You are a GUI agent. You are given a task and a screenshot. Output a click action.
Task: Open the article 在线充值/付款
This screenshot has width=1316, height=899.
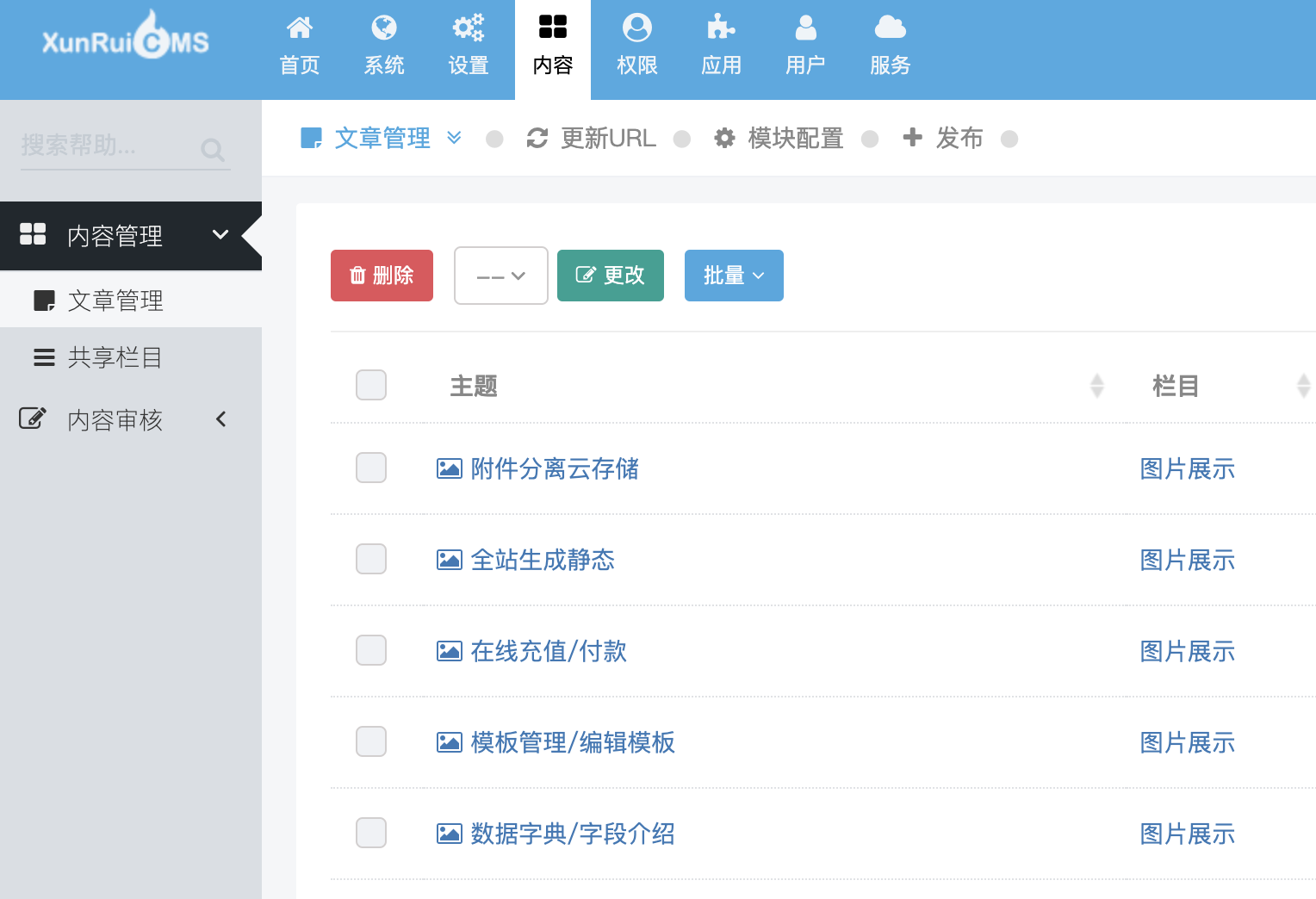pos(549,651)
